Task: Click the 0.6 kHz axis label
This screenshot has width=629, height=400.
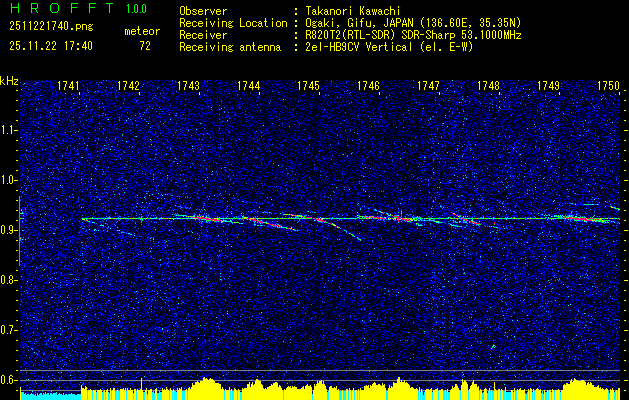Action: (x=9, y=380)
